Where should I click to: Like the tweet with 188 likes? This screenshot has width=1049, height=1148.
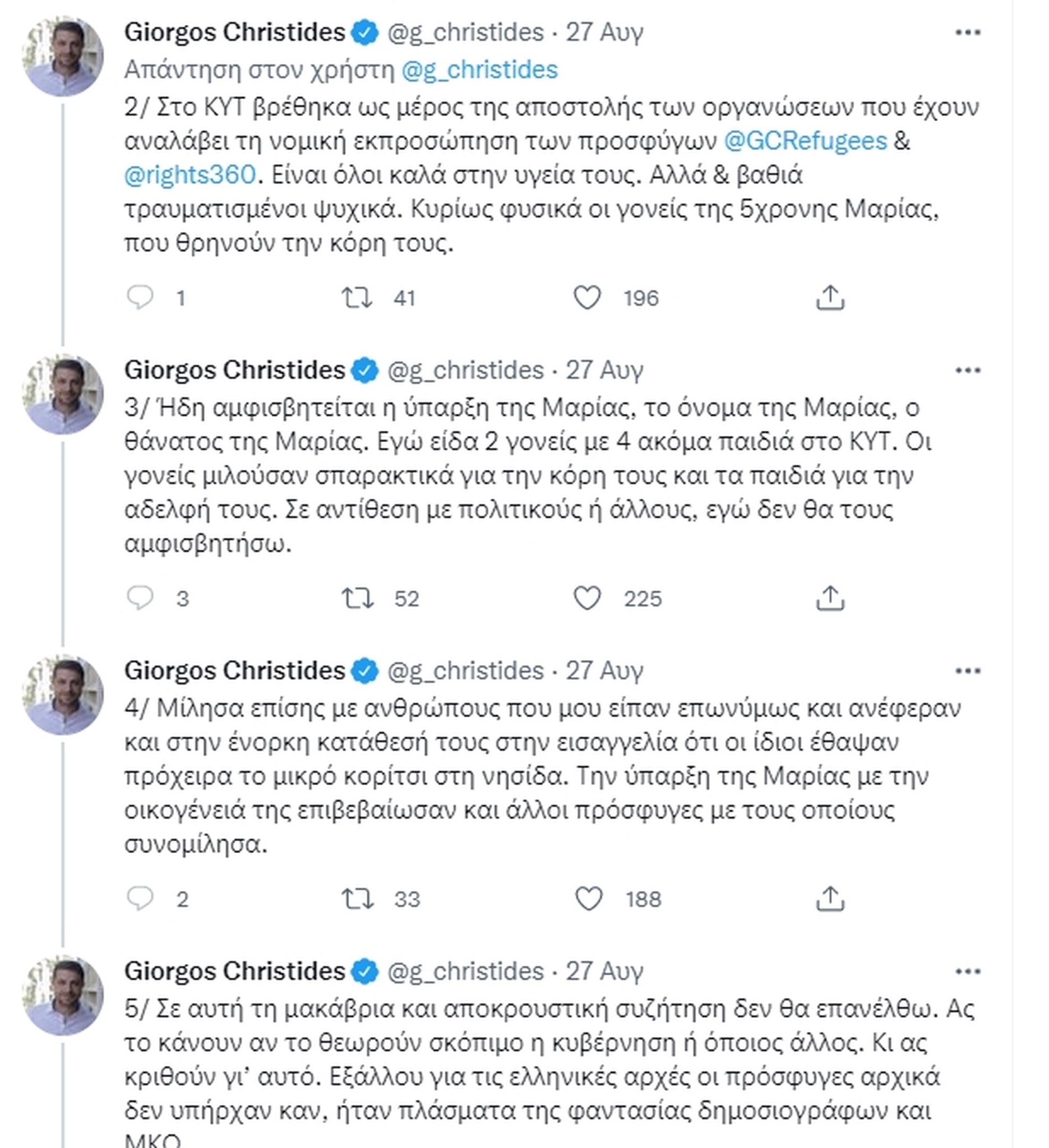coord(588,899)
